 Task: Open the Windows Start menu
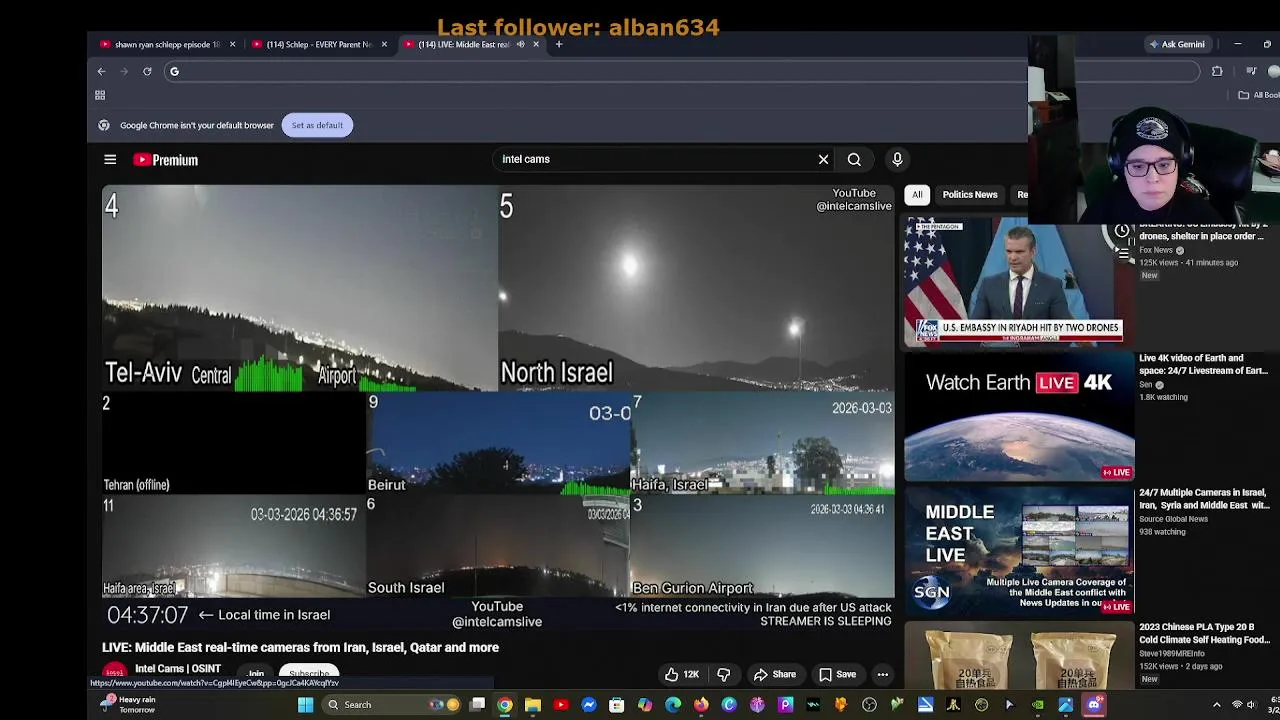tap(305, 705)
